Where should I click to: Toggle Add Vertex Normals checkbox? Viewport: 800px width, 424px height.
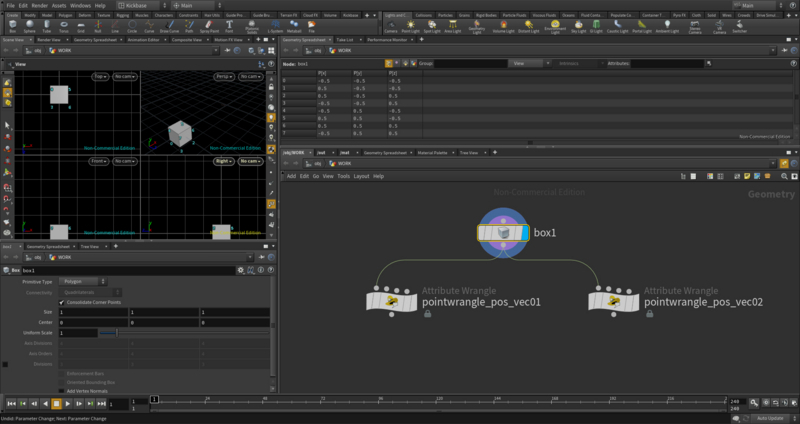coord(62,391)
